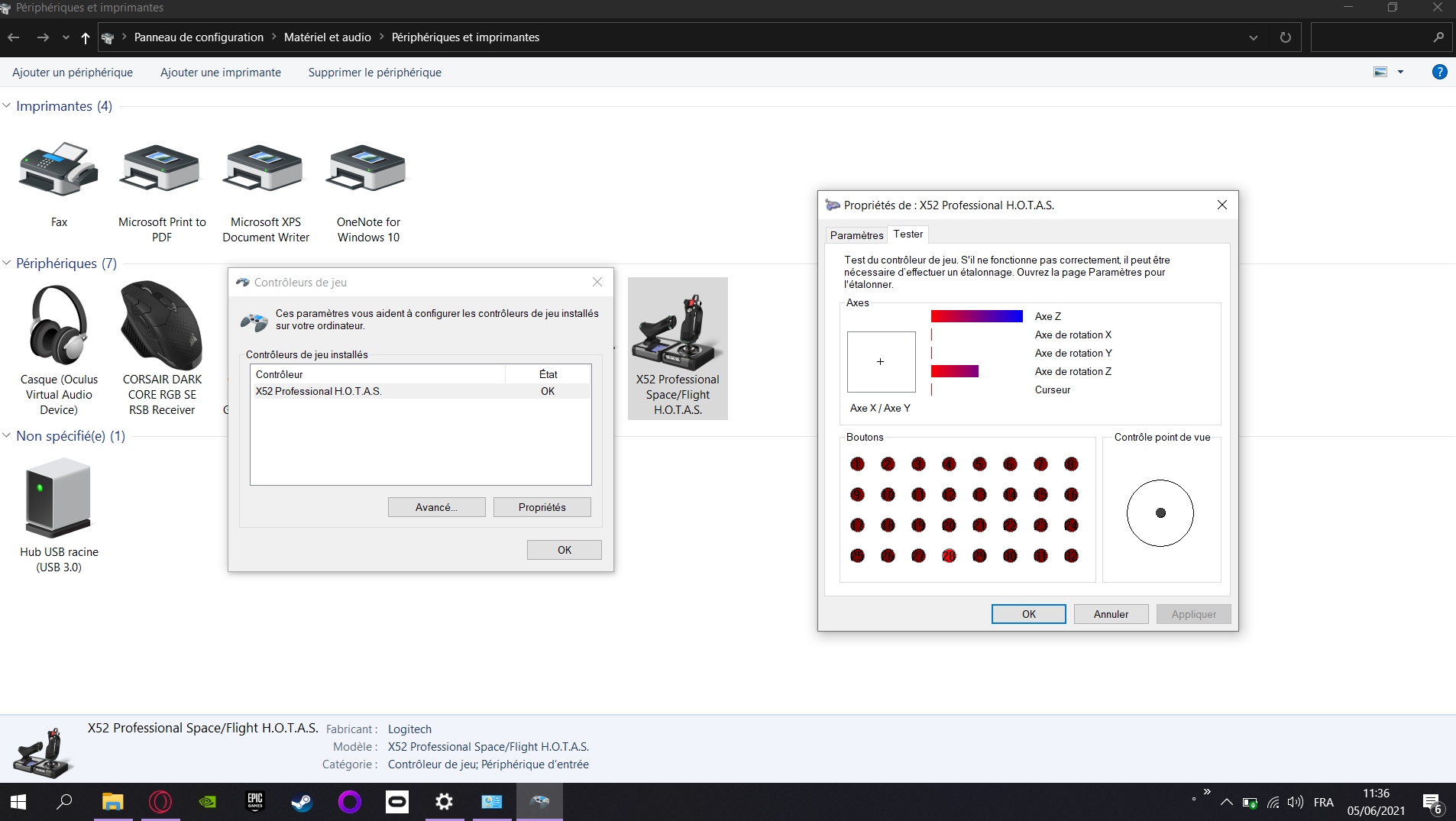Collapse the Imprimantes (4) group
Screen dimensions: 1456x821
tap(6, 105)
